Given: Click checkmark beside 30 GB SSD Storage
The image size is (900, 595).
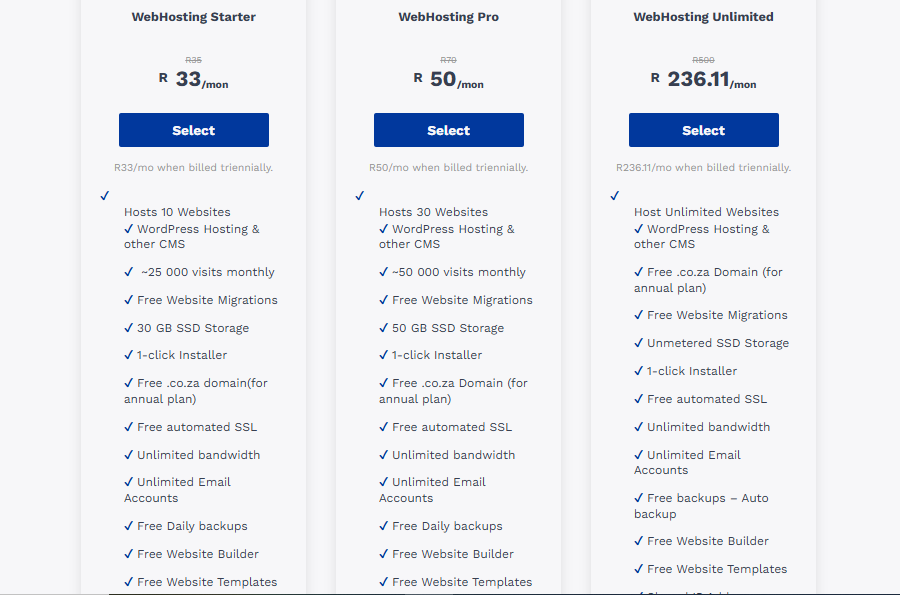Looking at the screenshot, I should click(x=129, y=328).
